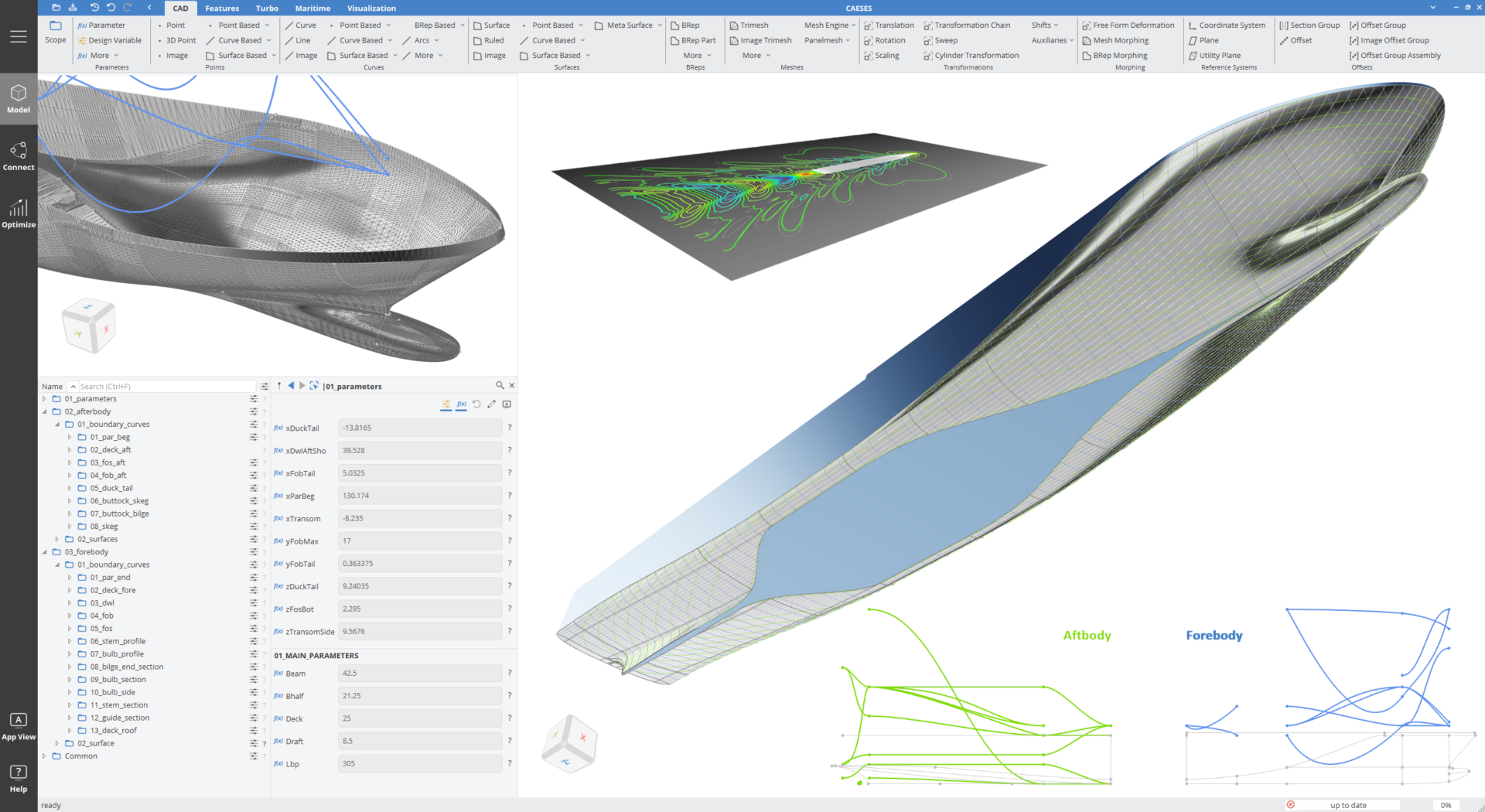Pin the 01_parameters editor panel

point(278,385)
